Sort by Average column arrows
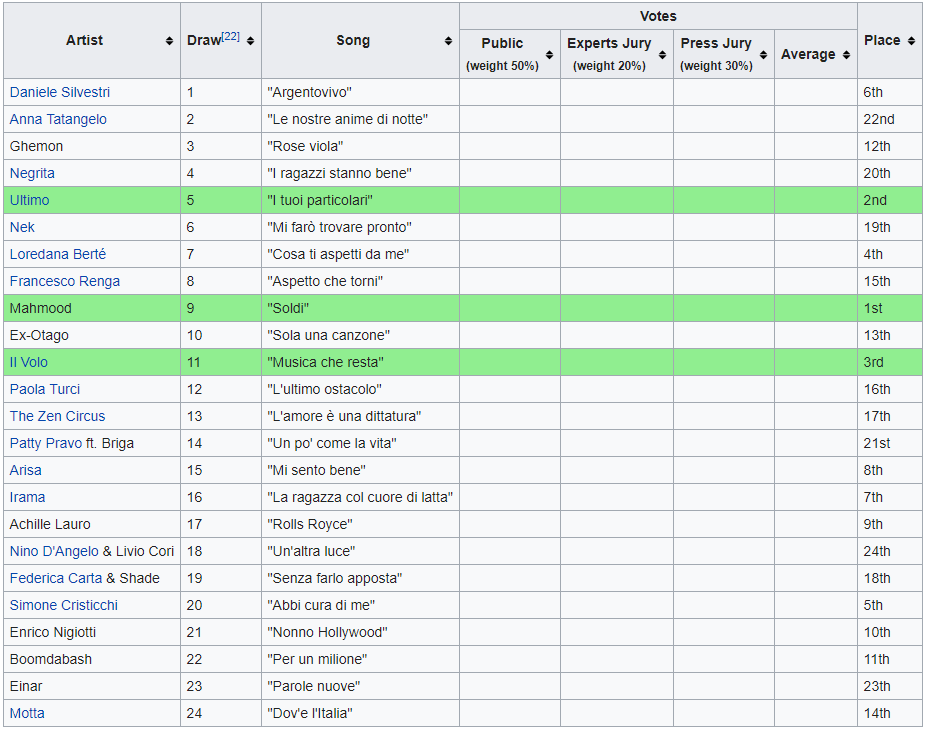 click(x=846, y=55)
